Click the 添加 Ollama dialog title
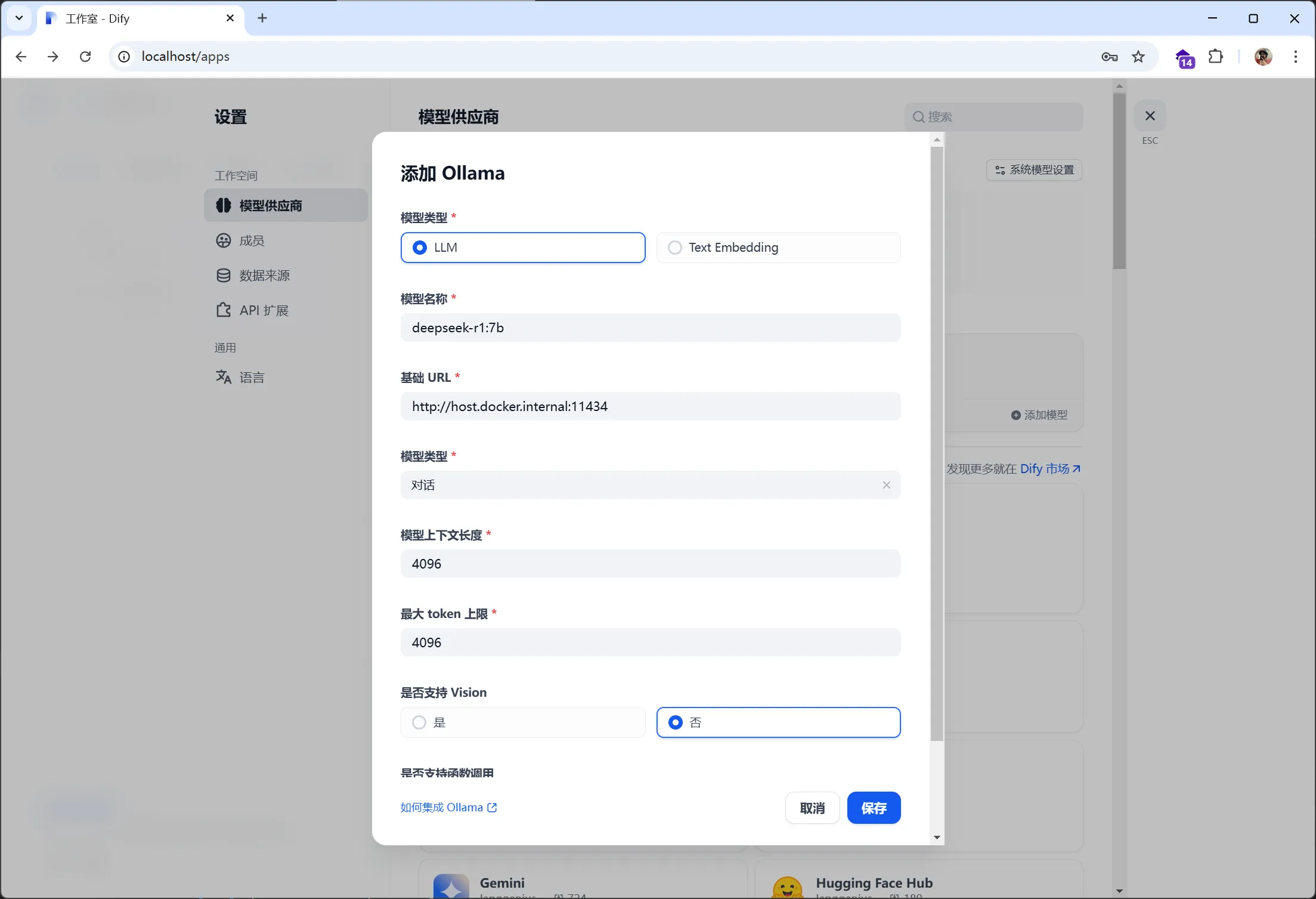Image resolution: width=1316 pixels, height=899 pixels. click(453, 173)
